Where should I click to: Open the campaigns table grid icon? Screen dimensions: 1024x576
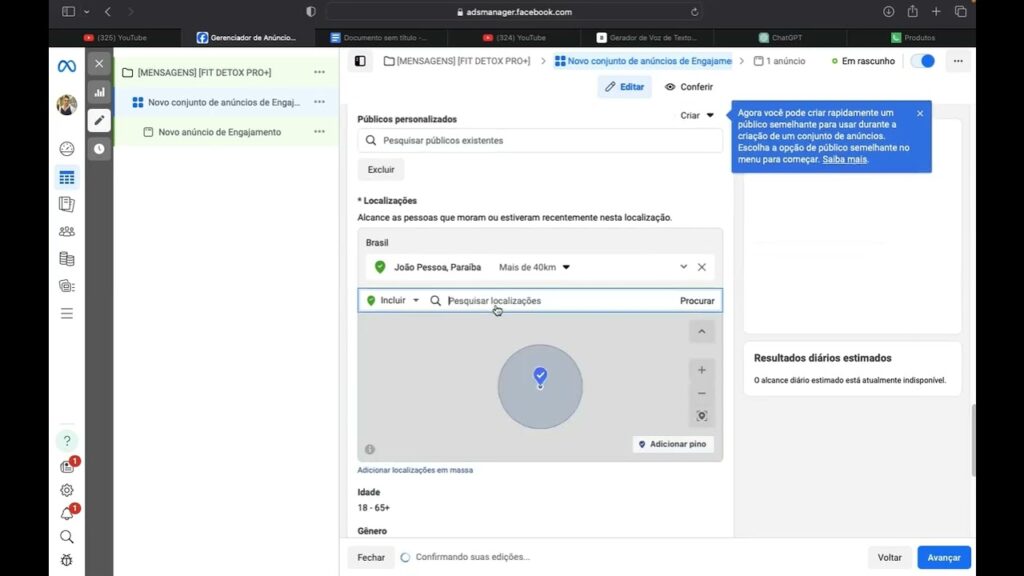tap(66, 178)
